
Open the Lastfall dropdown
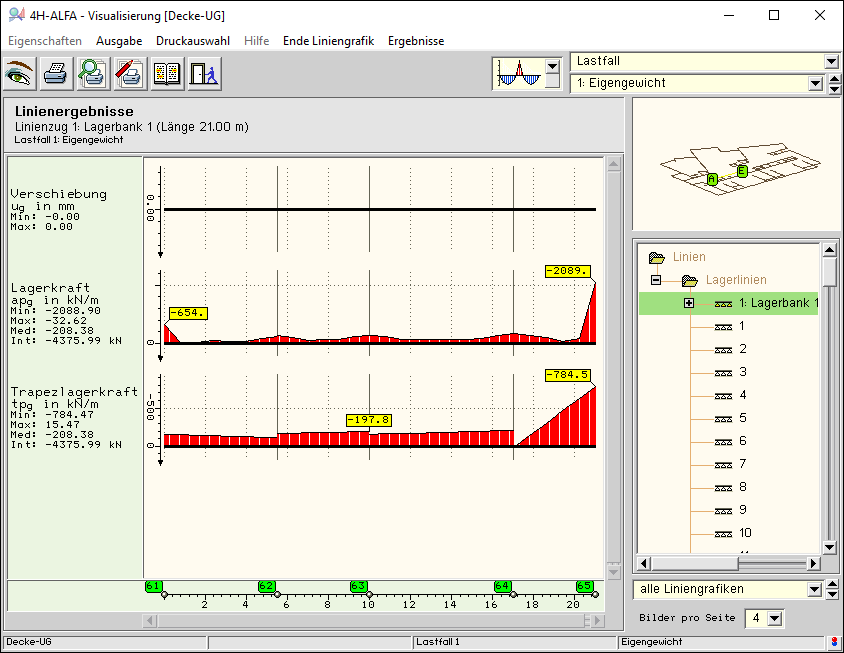(831, 62)
